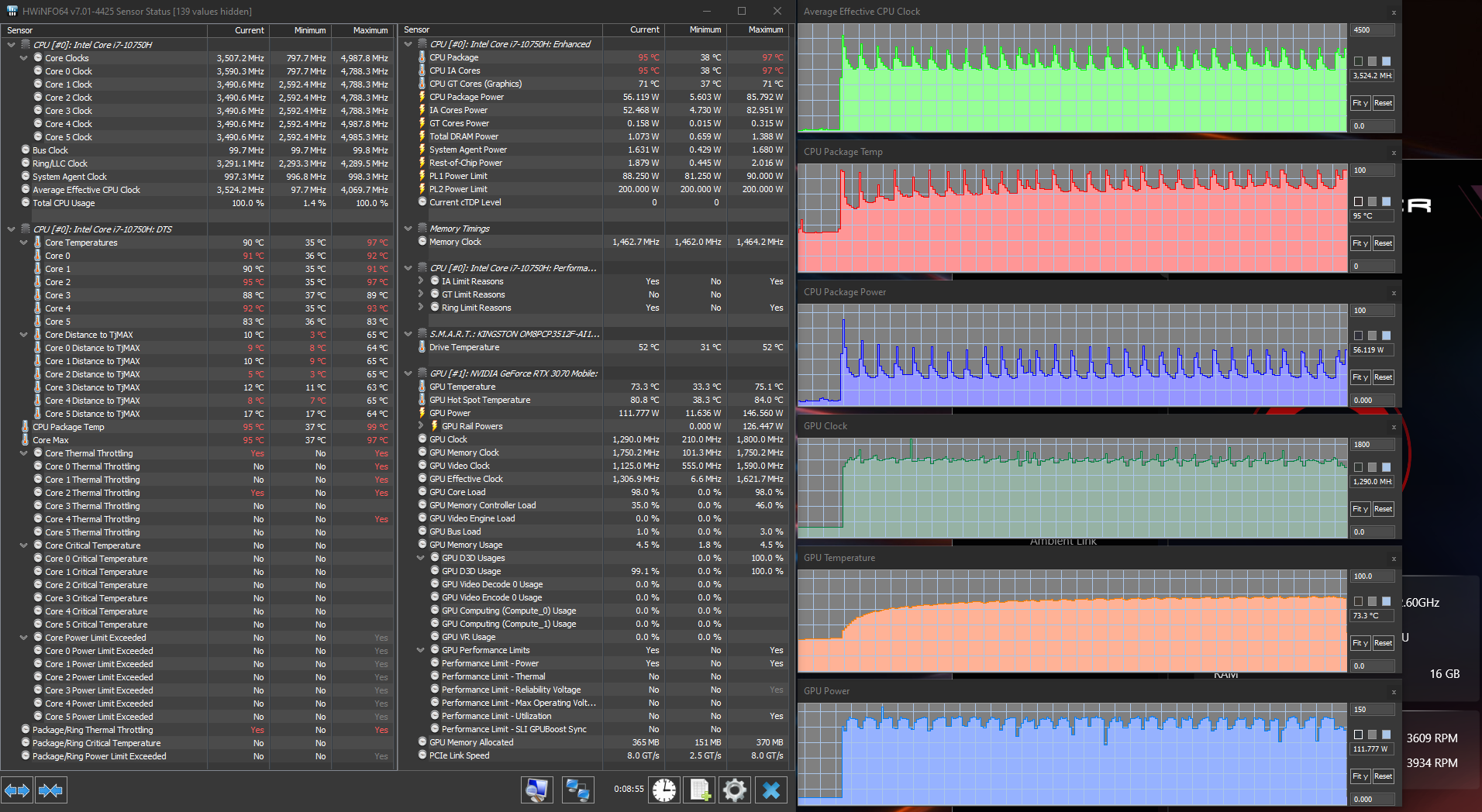Expand the IA Limit Reasons row
The image size is (1482, 812).
(x=421, y=281)
